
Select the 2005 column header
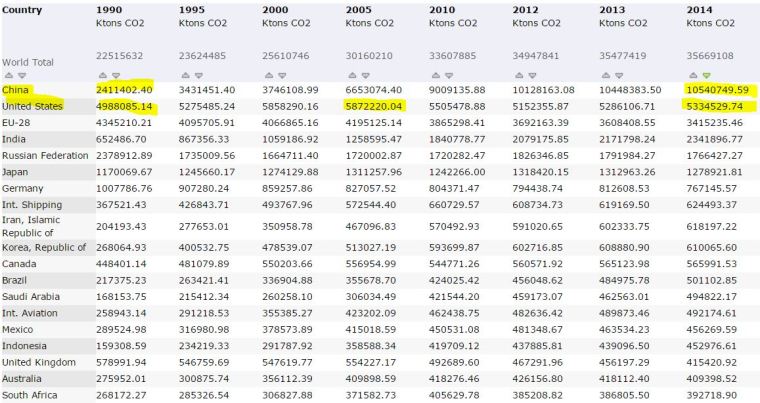[x=359, y=10]
